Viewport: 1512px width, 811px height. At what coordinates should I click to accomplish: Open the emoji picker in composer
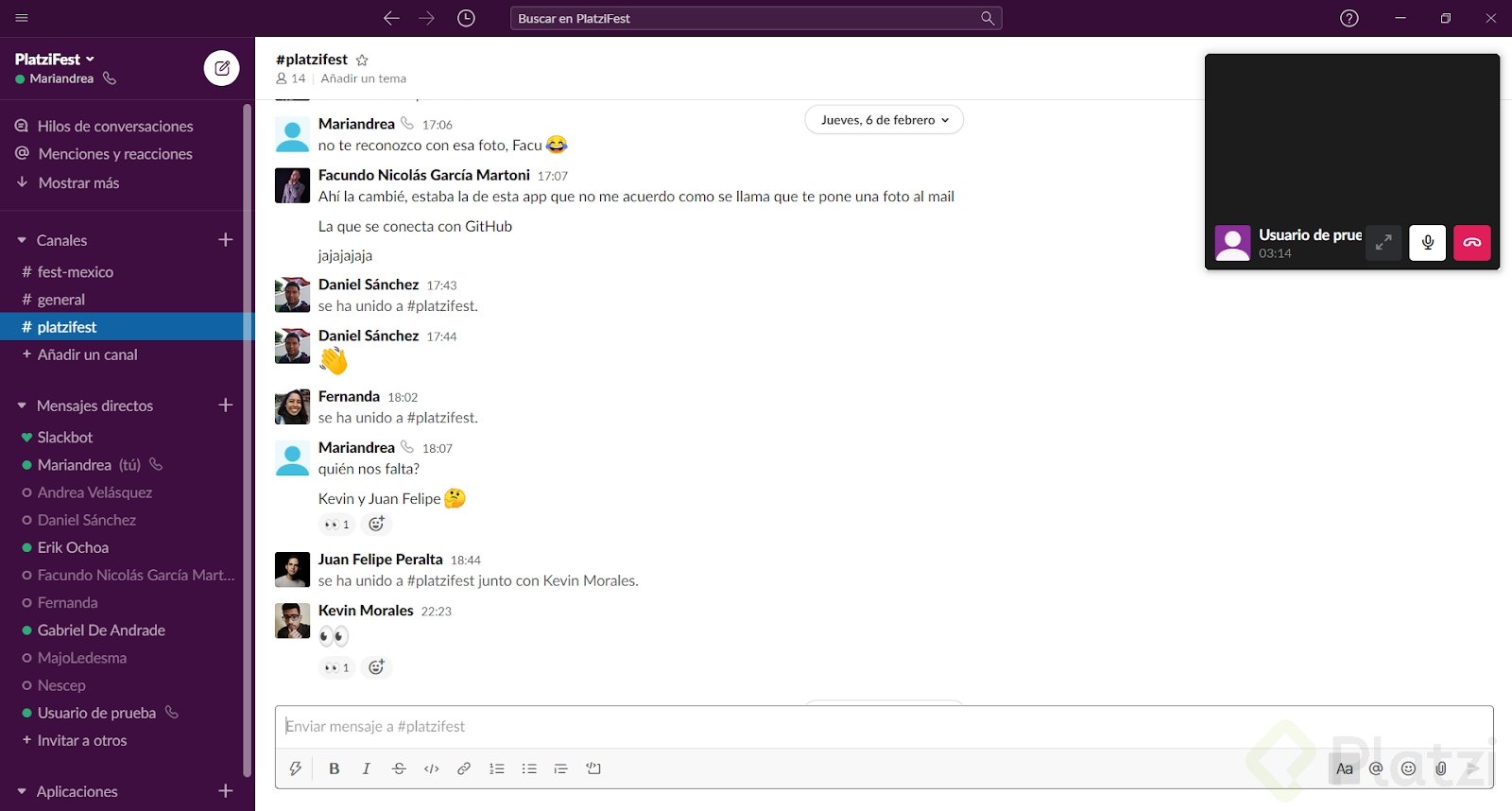(1408, 768)
